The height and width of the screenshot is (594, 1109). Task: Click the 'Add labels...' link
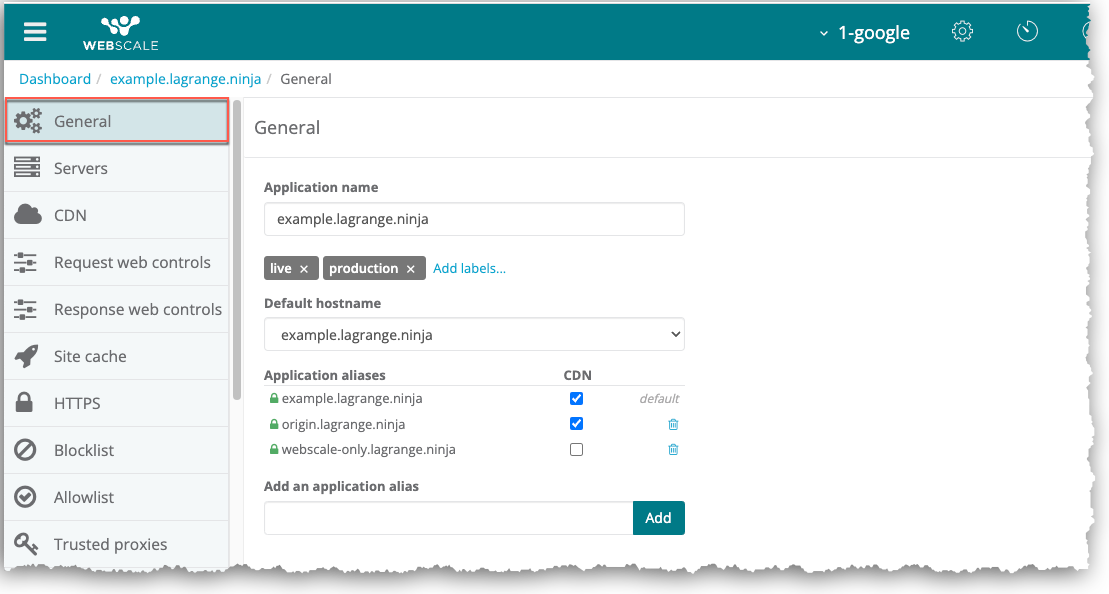(469, 269)
